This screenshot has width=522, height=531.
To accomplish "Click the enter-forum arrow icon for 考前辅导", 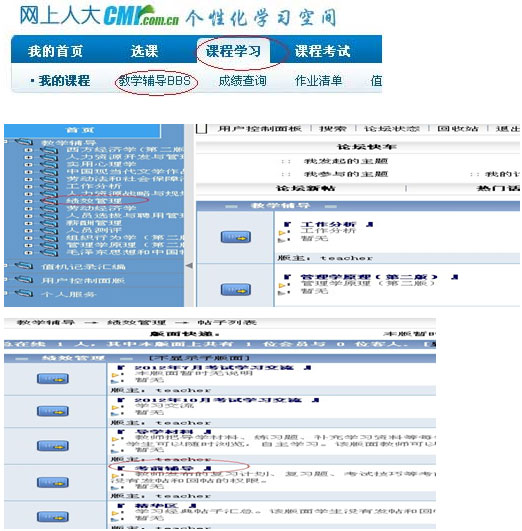I will [x=53, y=482].
